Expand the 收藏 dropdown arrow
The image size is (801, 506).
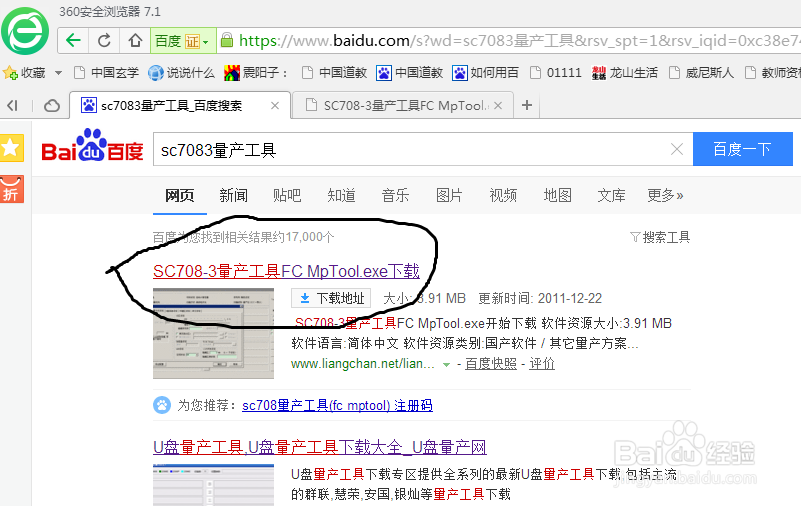58,73
